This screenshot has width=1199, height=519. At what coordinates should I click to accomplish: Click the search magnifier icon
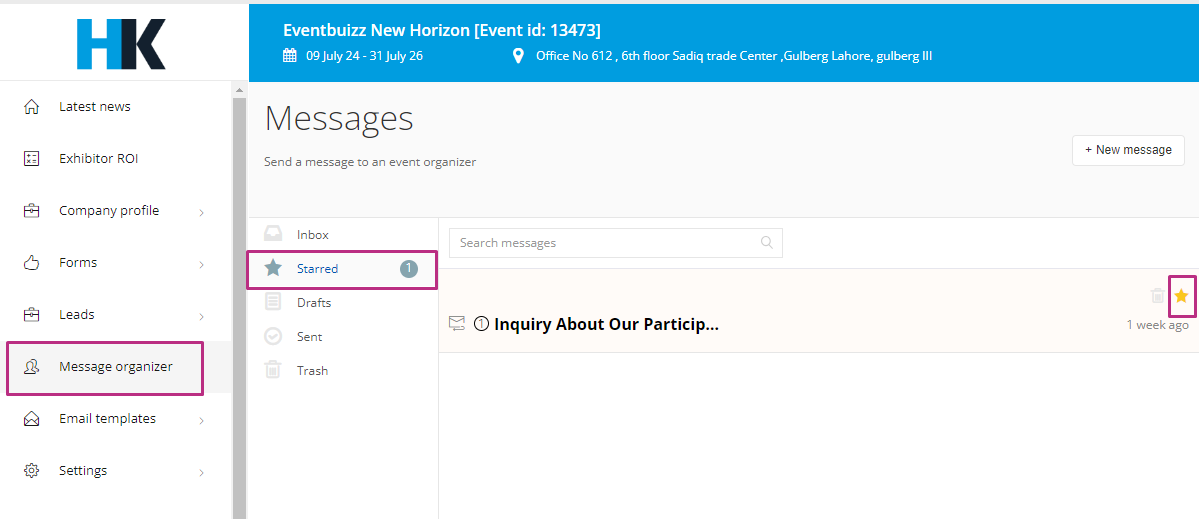click(x=767, y=243)
